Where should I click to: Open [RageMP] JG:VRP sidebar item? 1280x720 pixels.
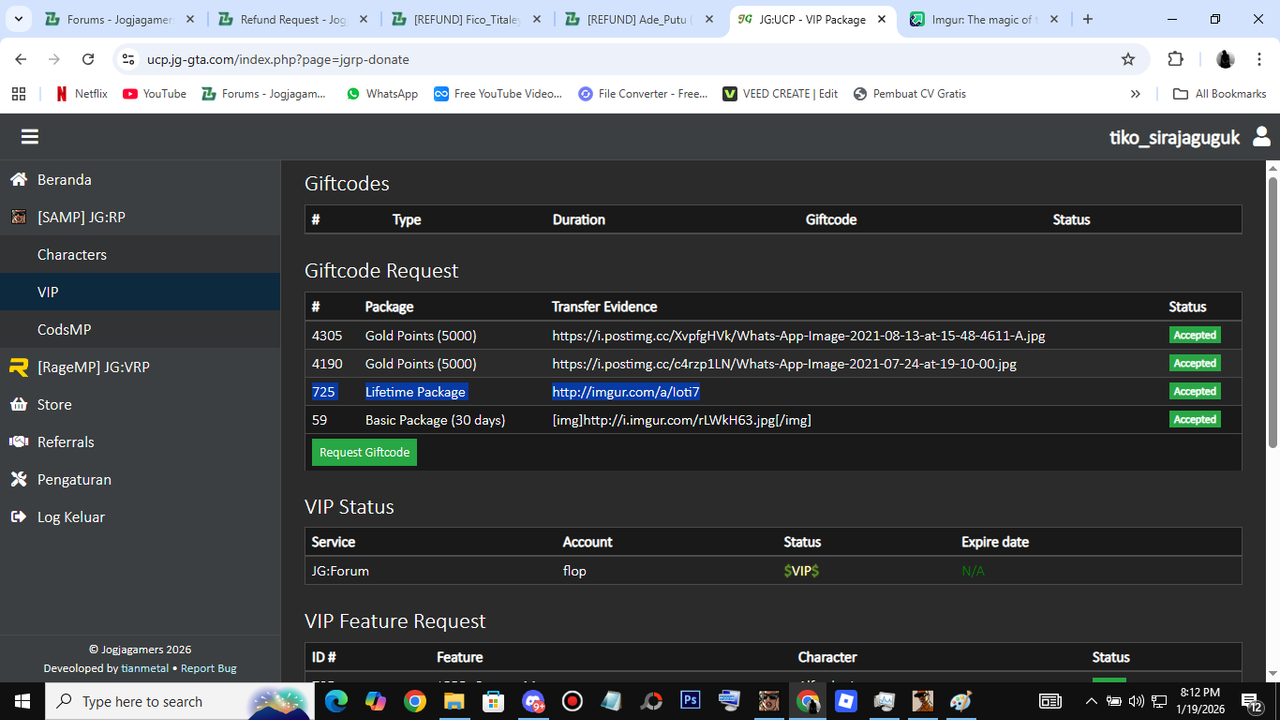point(140,367)
